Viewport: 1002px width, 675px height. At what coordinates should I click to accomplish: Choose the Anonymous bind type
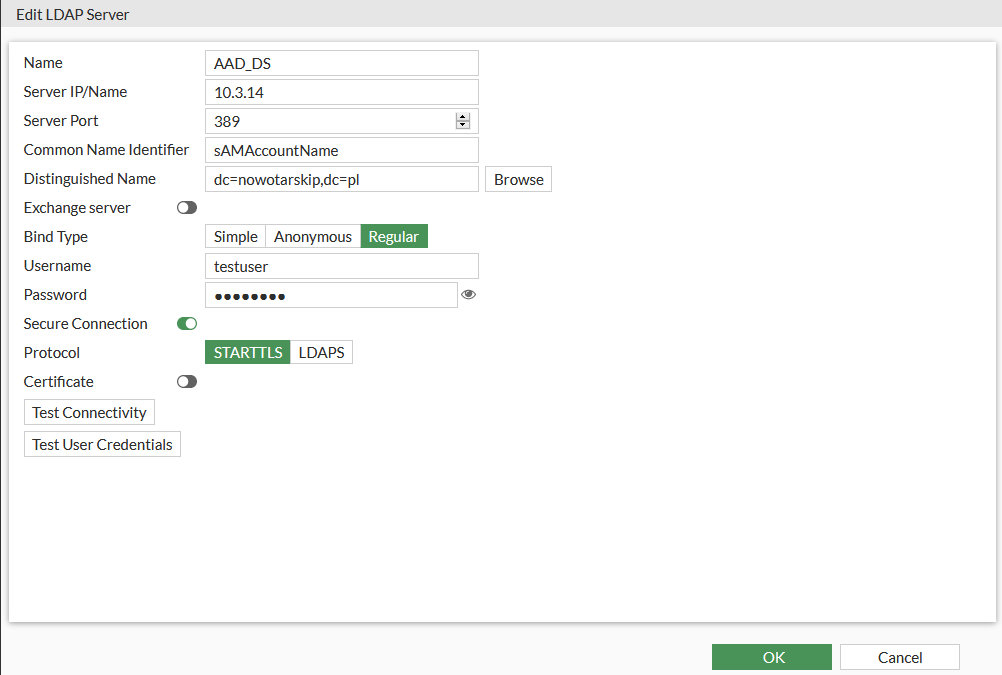[x=313, y=237]
